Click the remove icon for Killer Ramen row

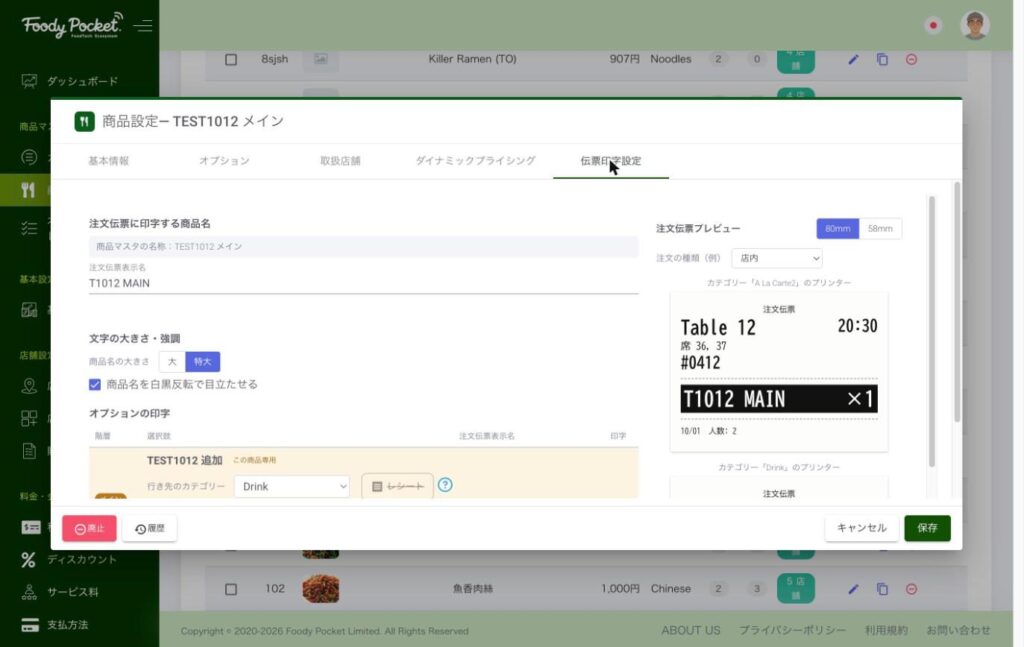click(912, 59)
